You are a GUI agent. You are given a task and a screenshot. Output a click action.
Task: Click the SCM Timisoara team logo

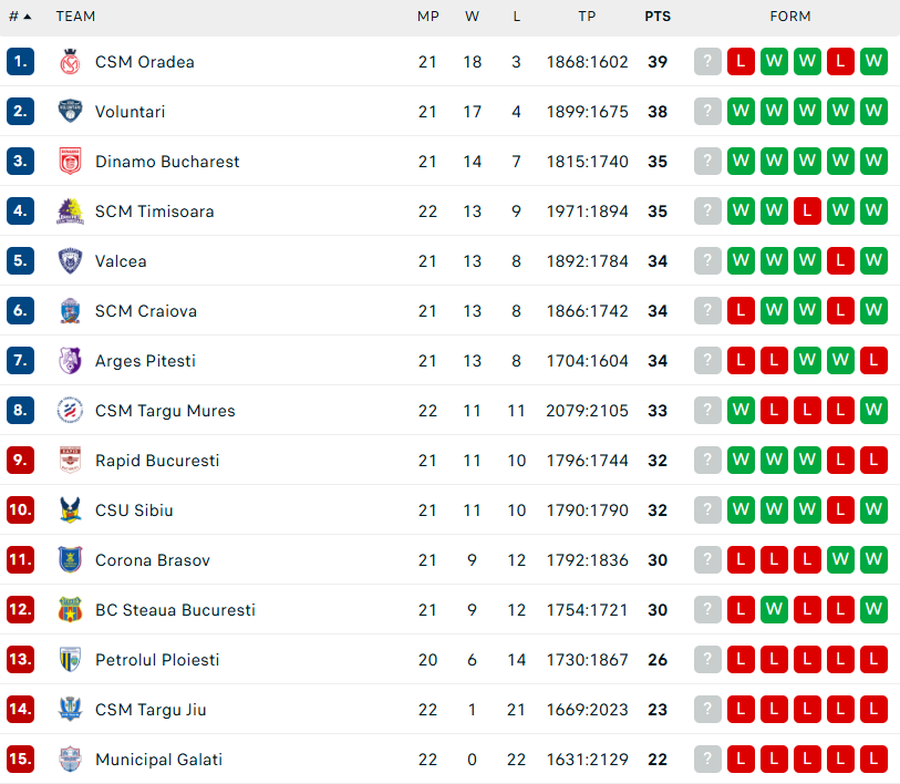(70, 212)
